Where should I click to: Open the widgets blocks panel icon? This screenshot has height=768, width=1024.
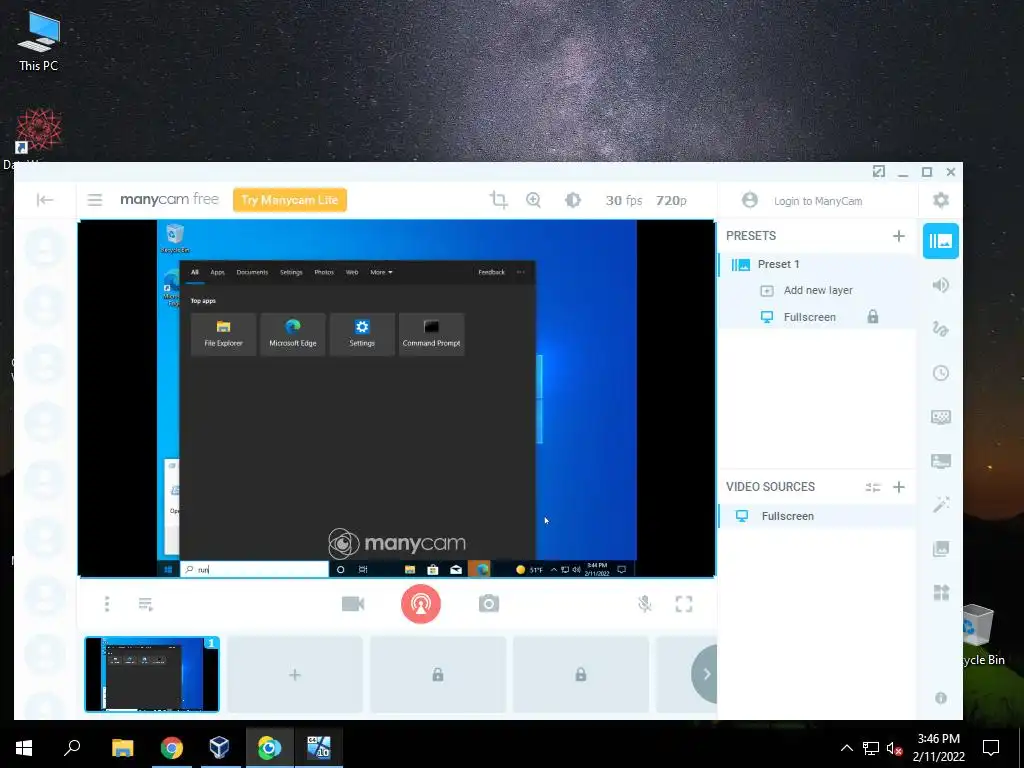pos(941,592)
